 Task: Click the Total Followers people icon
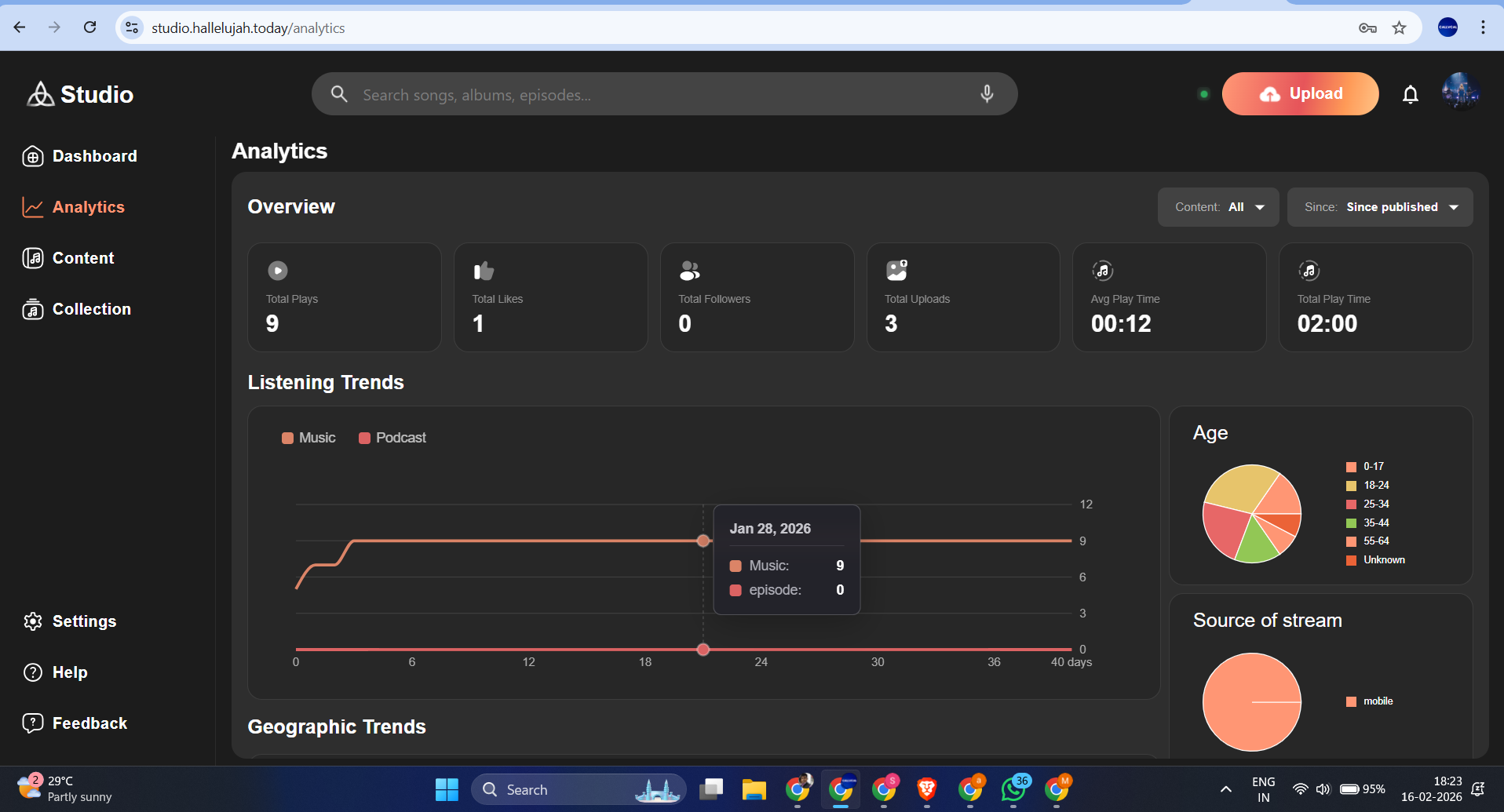(689, 271)
